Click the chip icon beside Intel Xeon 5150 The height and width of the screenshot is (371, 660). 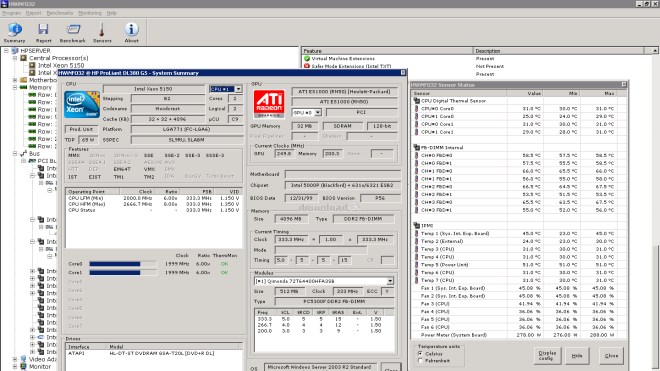pos(32,66)
